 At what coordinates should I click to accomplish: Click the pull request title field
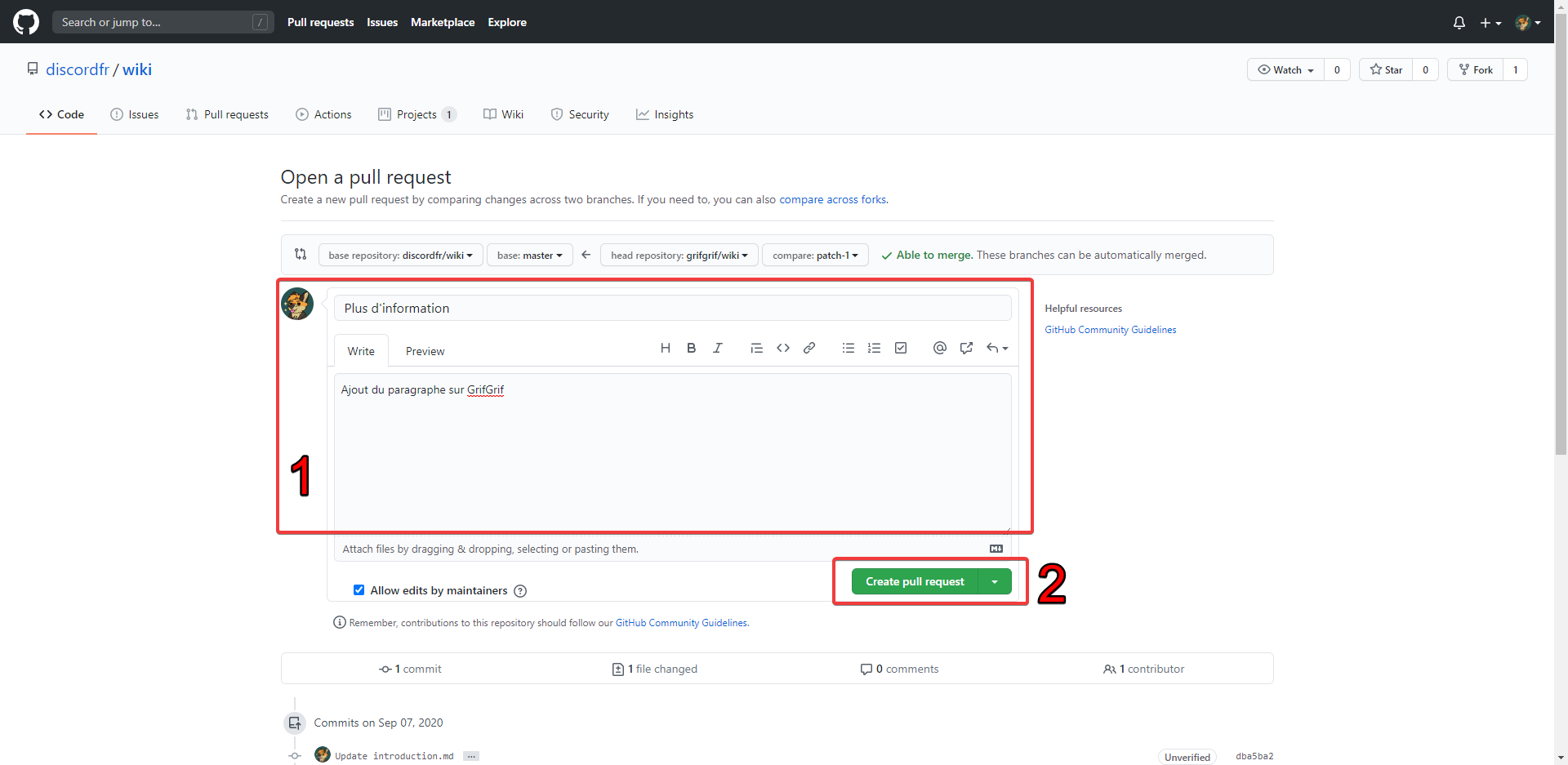pyautogui.click(x=673, y=308)
